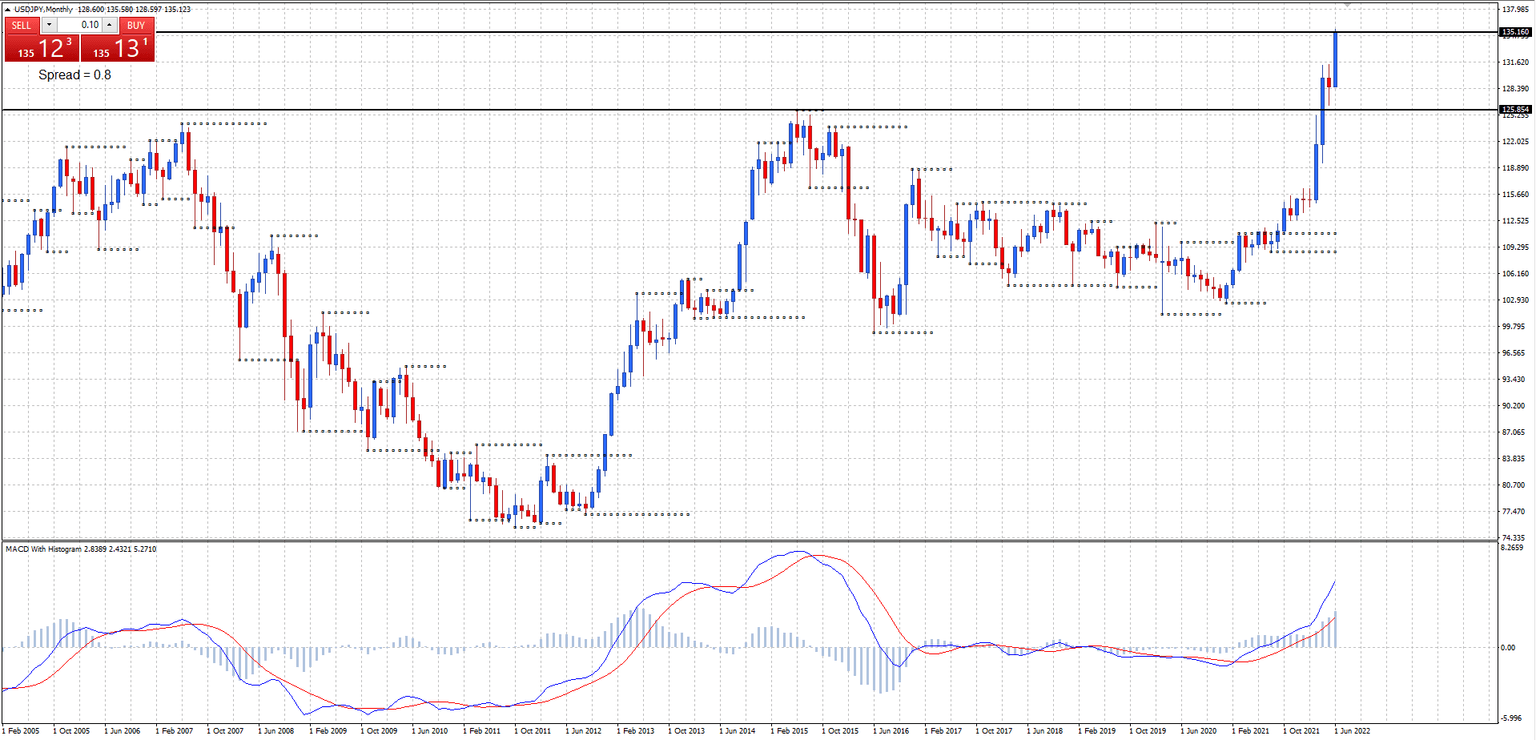Select the horizontal line at 135.160
The width and height of the screenshot is (1536, 740).
click(700, 33)
